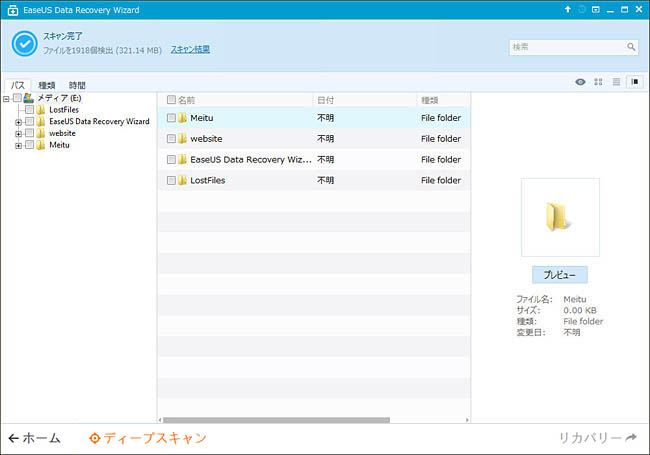The image size is (650, 455).
Task: Click the LostFiles label in the tree
Action: click(x=64, y=110)
